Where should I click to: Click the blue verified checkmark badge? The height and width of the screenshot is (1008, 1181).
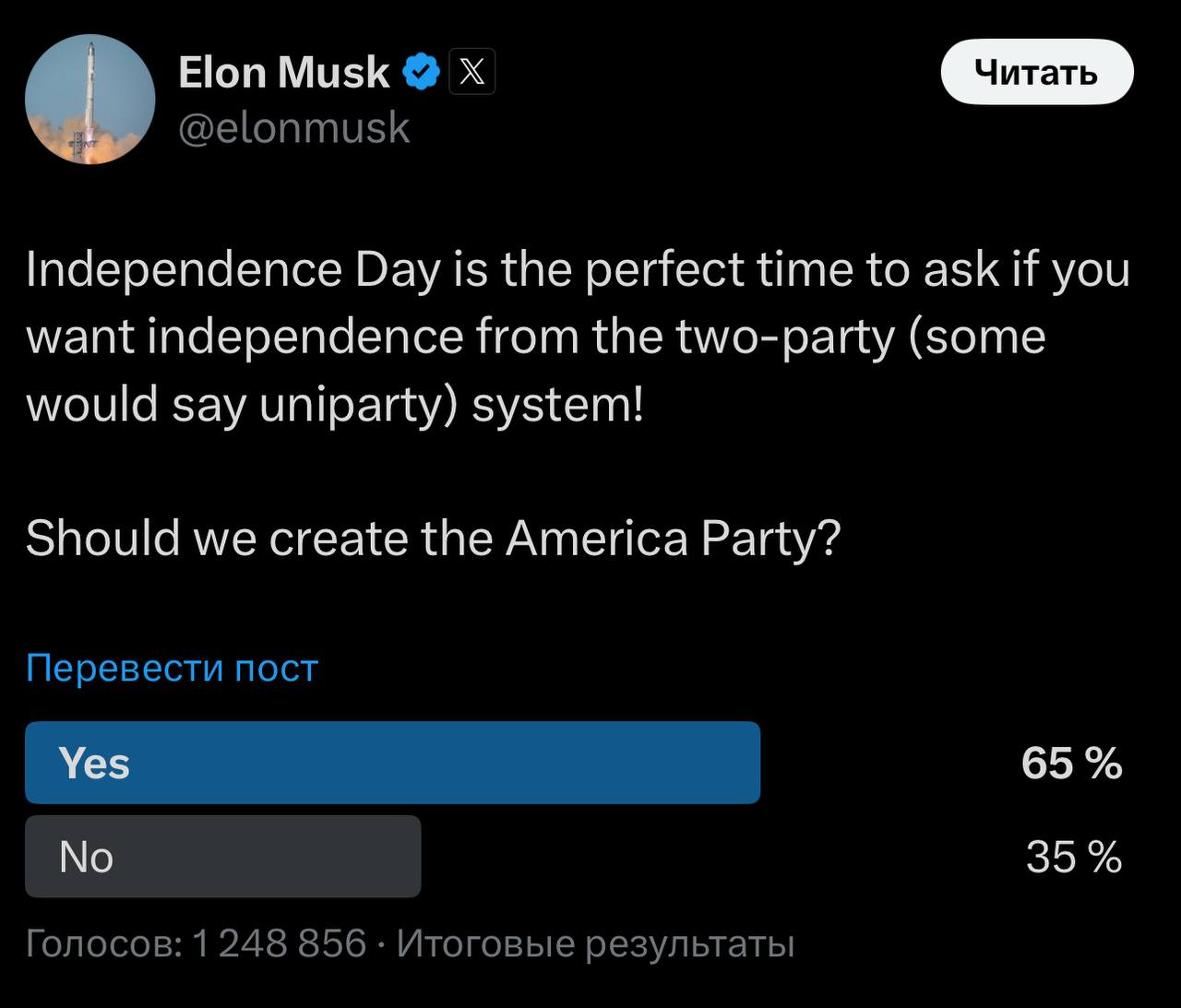422,72
